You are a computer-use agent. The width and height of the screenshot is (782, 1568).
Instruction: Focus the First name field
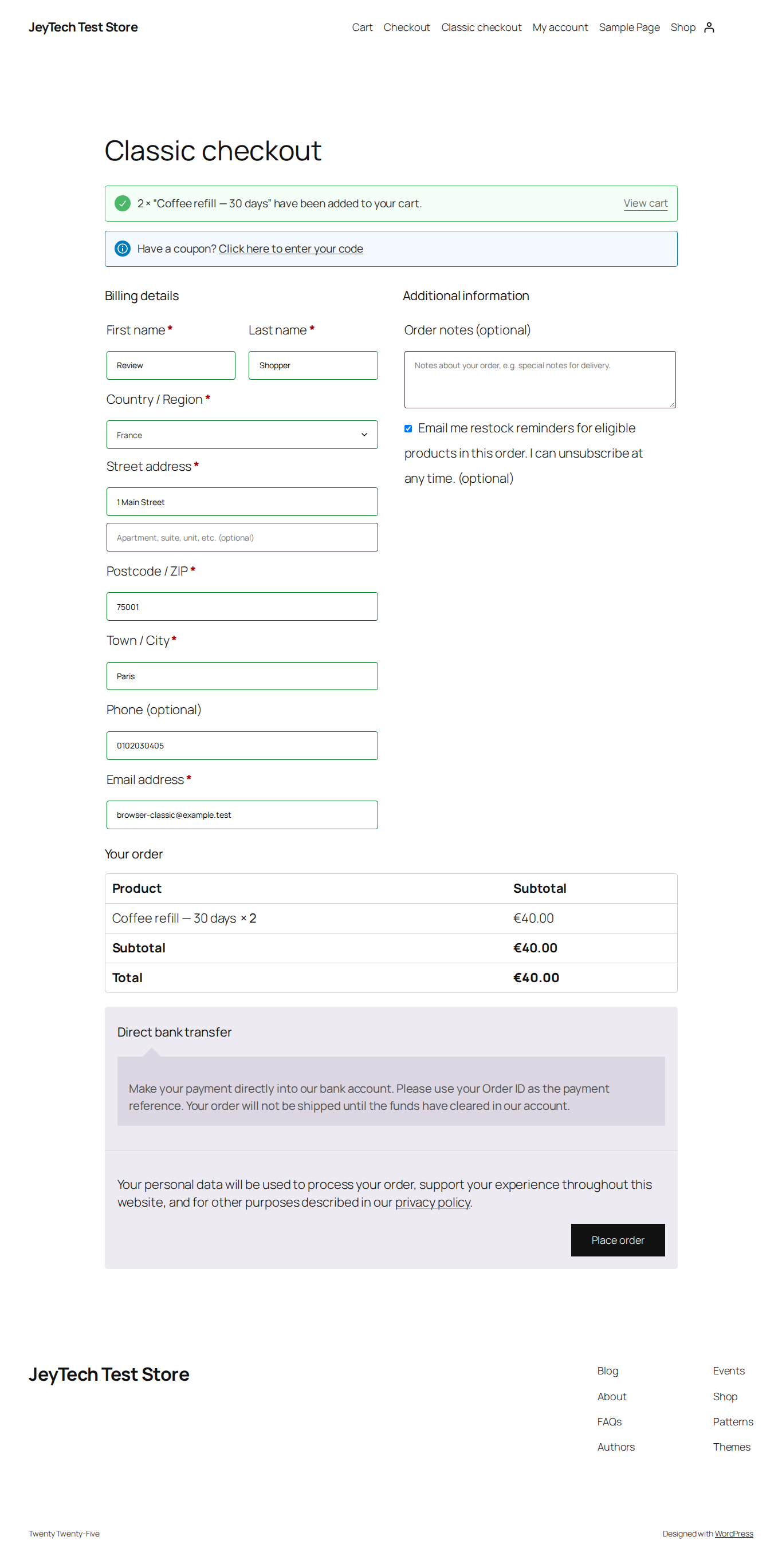(x=171, y=365)
